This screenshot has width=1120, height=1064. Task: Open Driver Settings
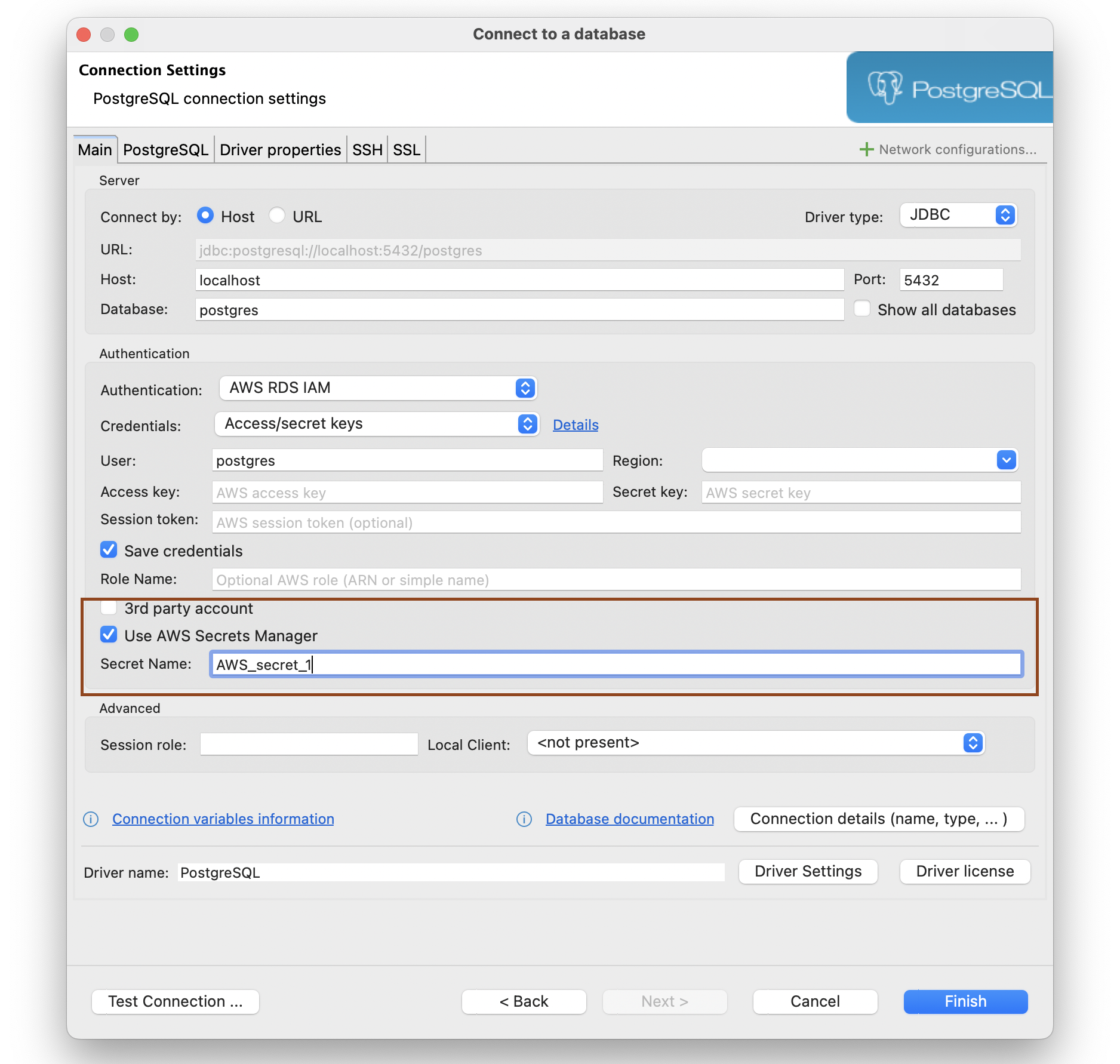807,872
